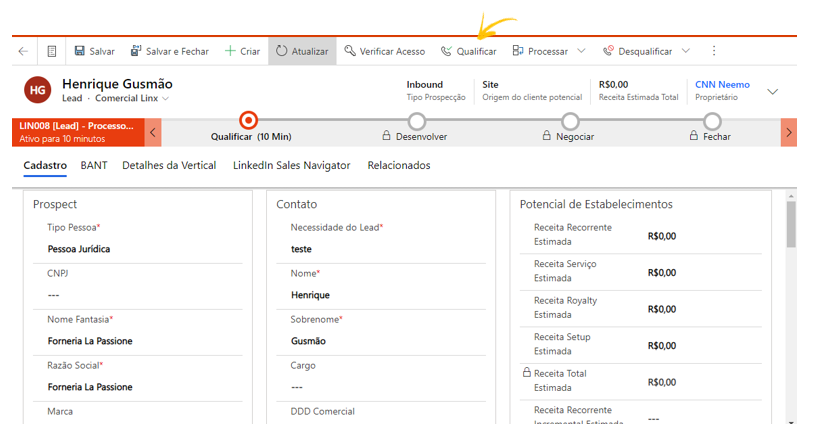
Task: Click the CNPJ input field
Action: tap(135, 295)
